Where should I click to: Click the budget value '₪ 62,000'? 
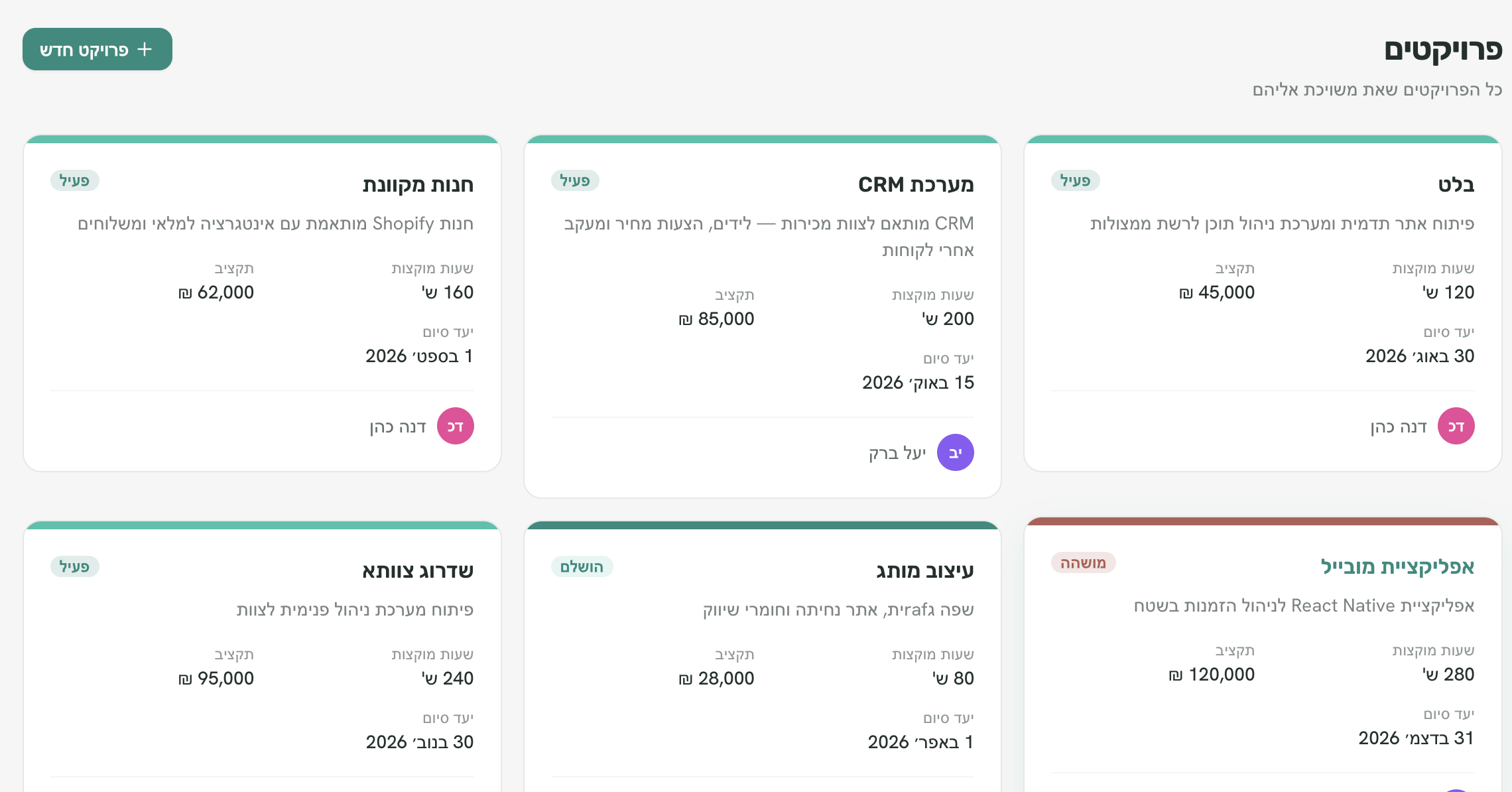point(216,293)
